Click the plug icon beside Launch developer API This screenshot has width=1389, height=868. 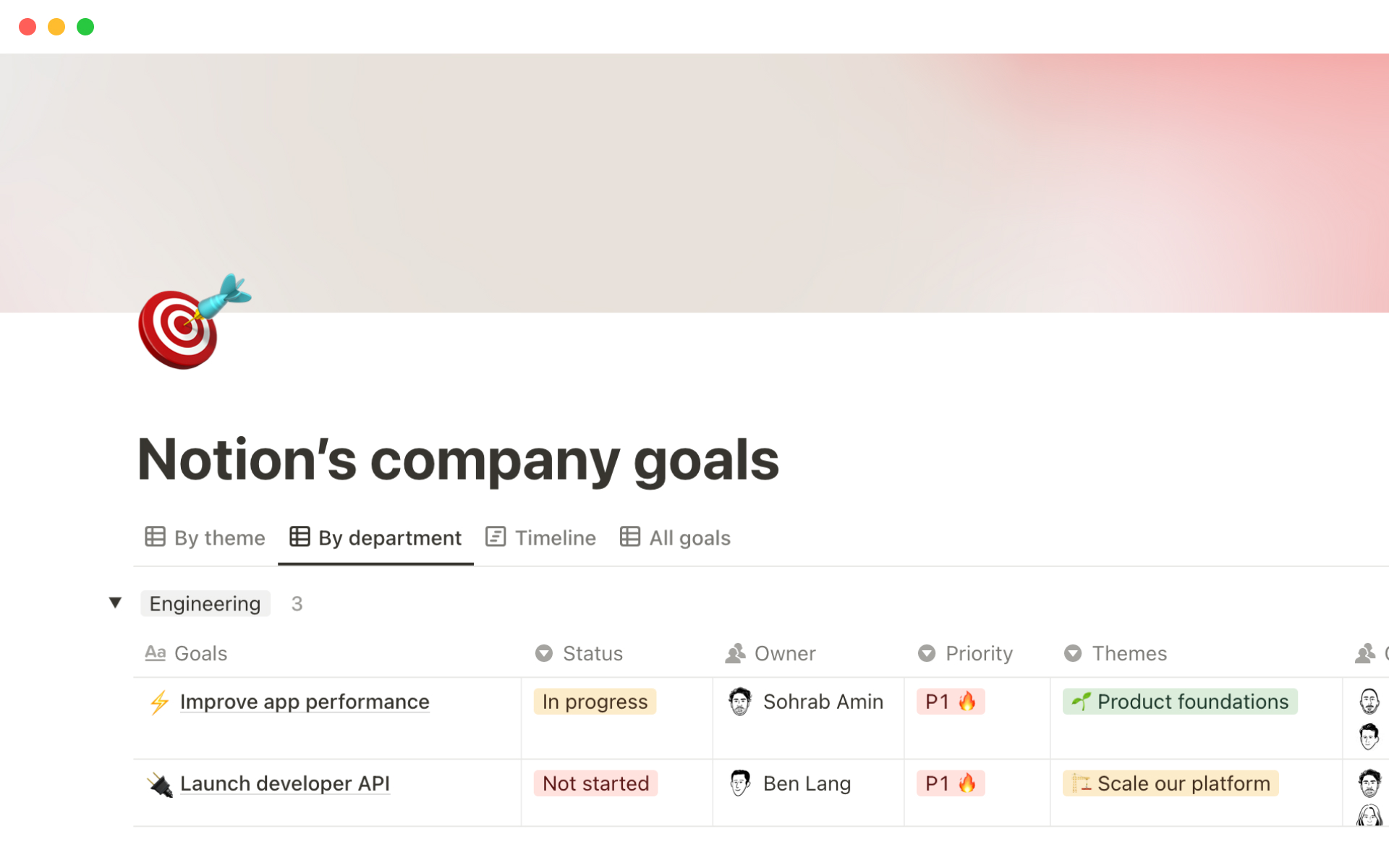pyautogui.click(x=158, y=783)
